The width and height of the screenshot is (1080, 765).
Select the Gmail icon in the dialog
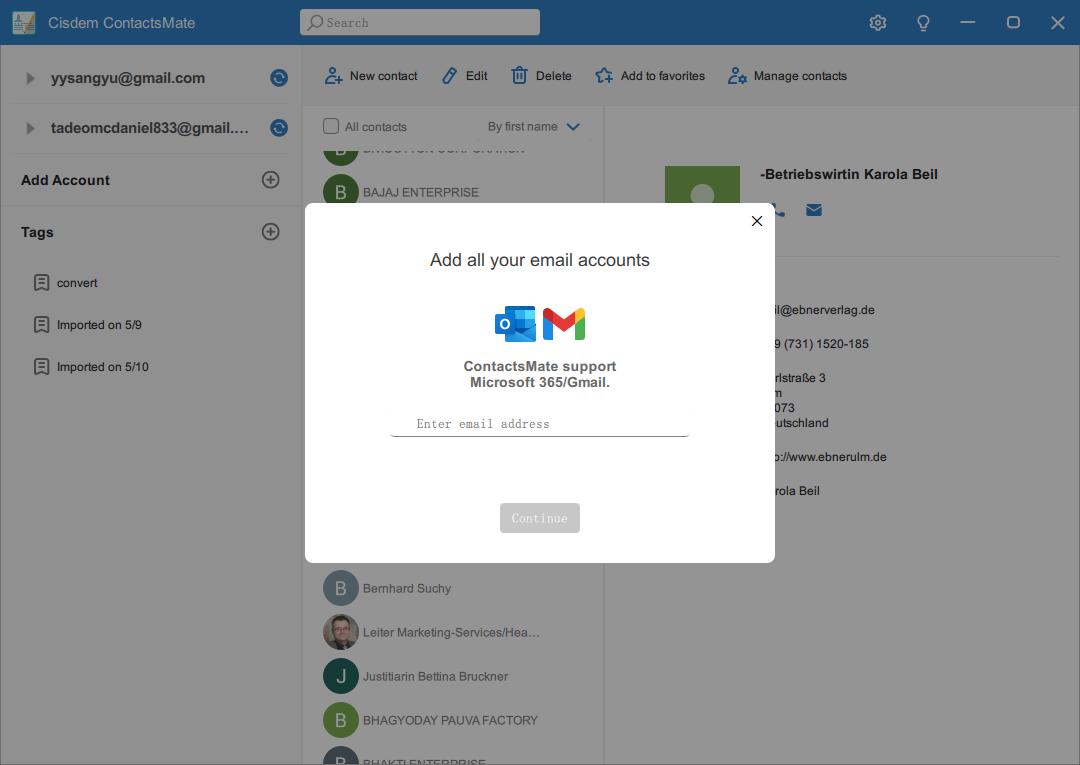564,323
